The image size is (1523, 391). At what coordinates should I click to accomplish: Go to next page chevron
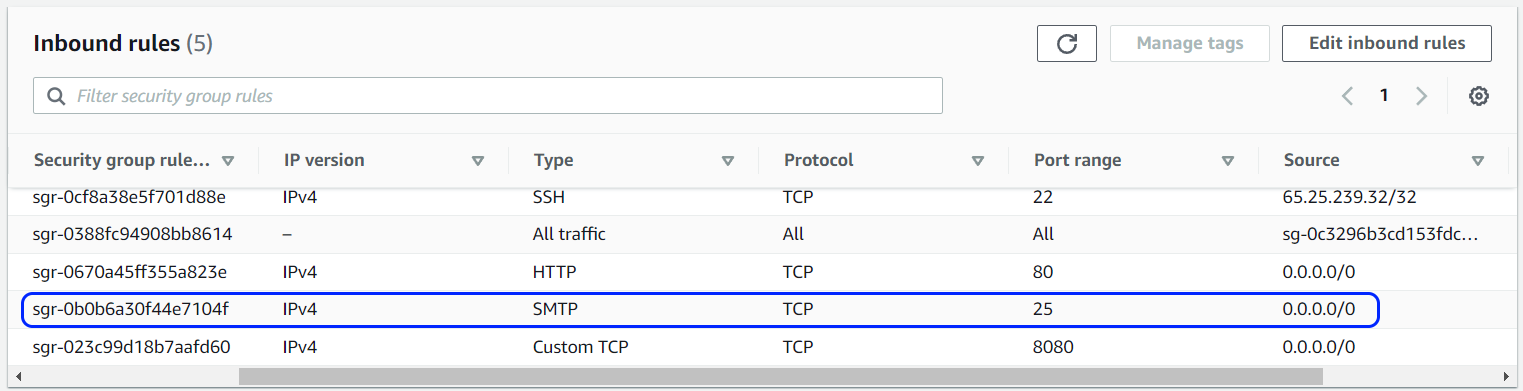1421,96
